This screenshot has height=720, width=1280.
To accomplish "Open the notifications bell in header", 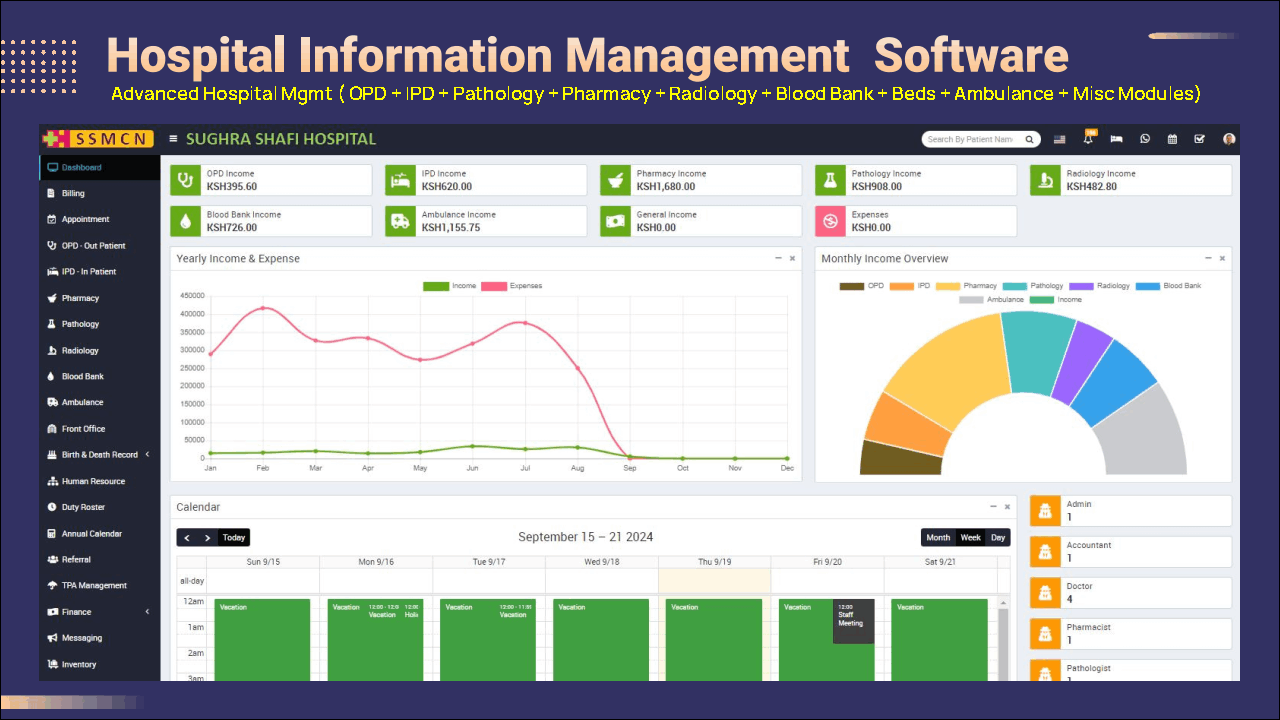I will (x=1088, y=139).
